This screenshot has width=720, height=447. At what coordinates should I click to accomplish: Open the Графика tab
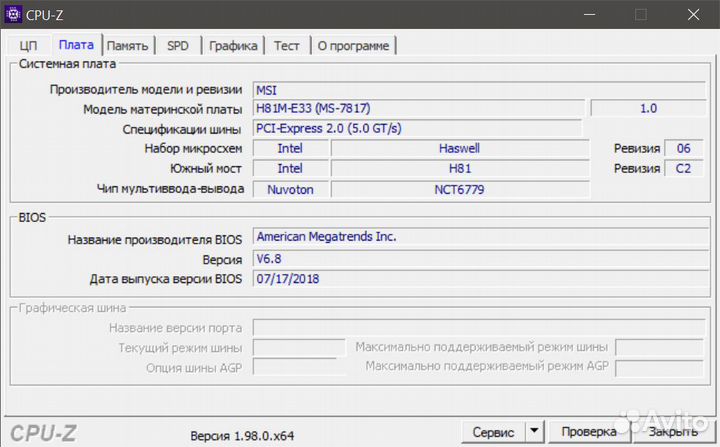pos(233,46)
